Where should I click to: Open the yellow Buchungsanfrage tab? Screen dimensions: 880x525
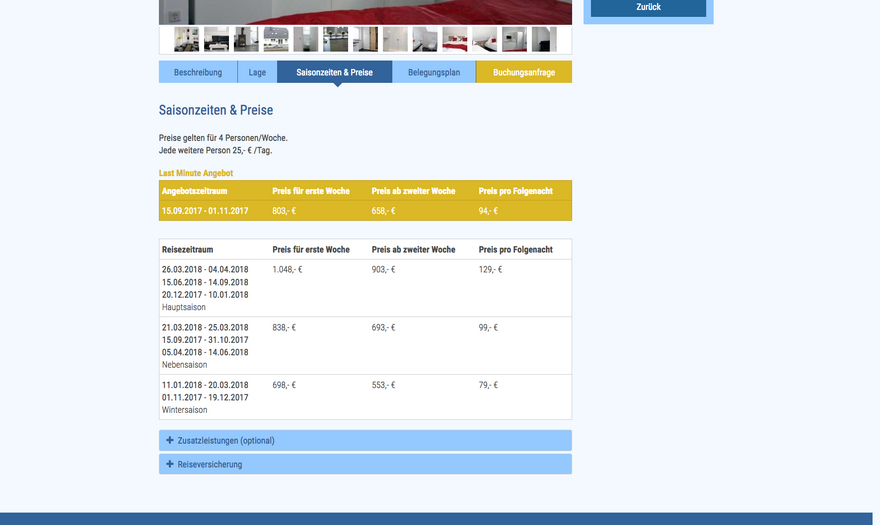pos(524,72)
